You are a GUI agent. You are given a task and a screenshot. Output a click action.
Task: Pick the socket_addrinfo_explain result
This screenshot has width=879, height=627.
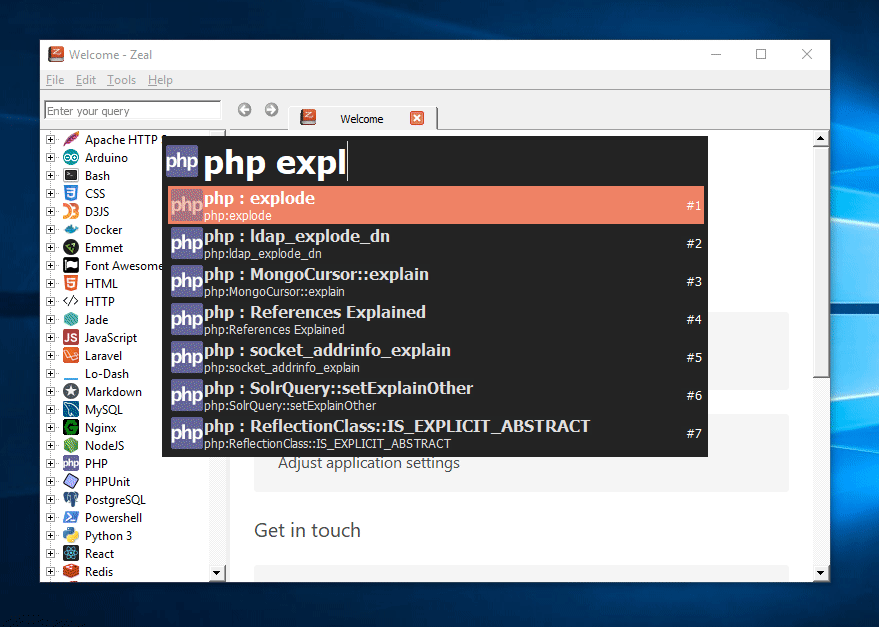click(436, 358)
